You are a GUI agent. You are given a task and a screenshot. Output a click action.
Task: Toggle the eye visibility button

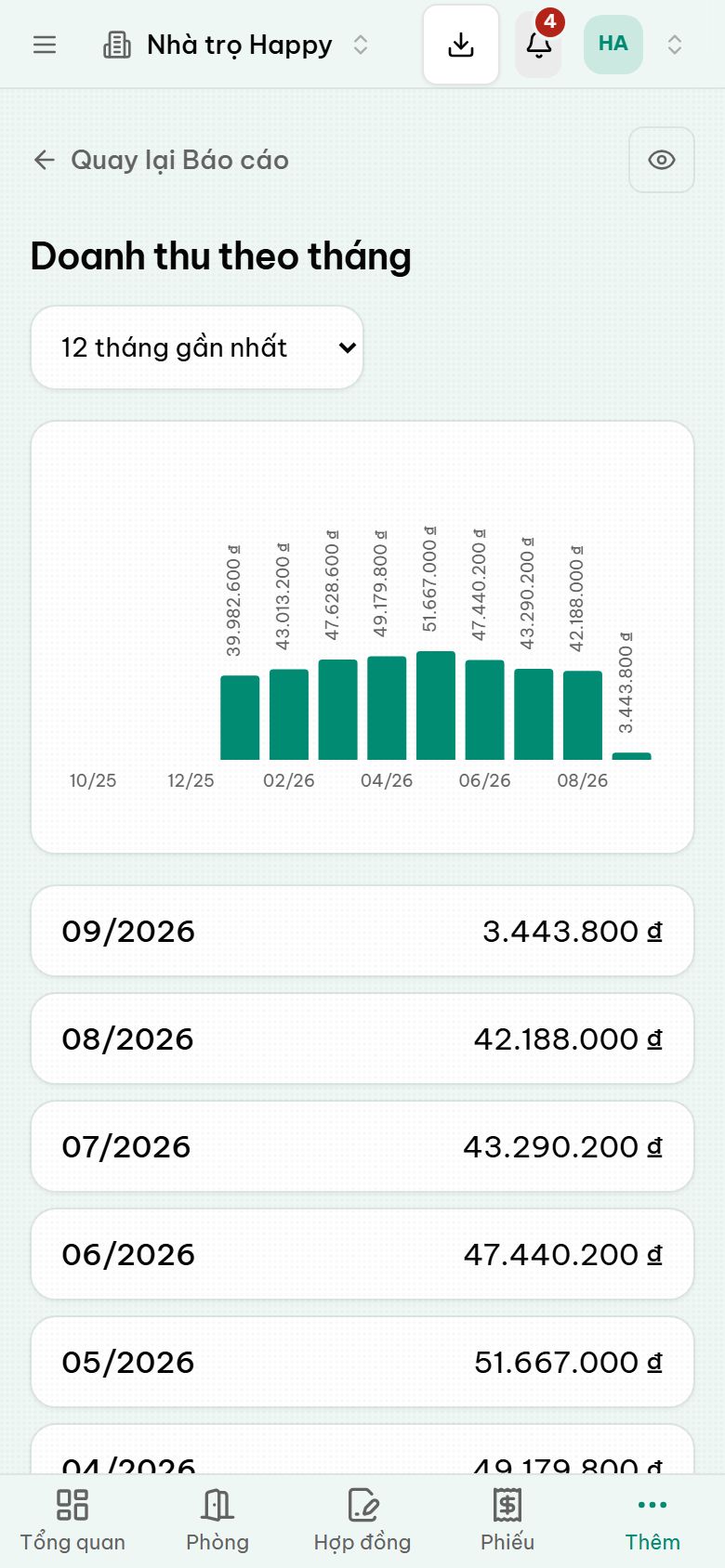(662, 160)
